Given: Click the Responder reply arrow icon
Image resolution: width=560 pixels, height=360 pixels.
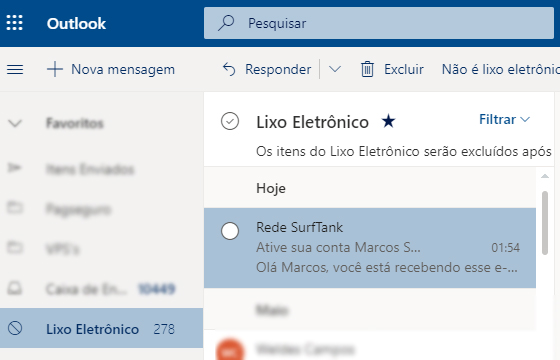Looking at the screenshot, I should pos(229,69).
